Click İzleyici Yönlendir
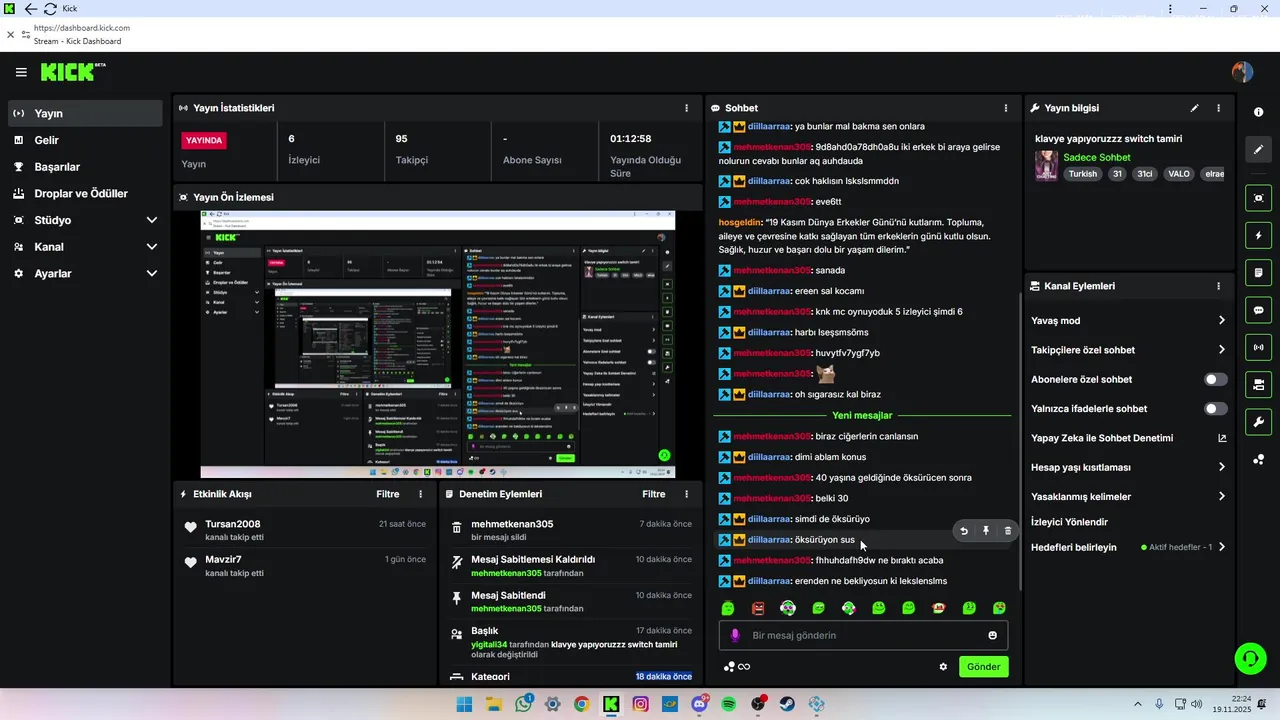1280x720 pixels. click(x=1069, y=522)
